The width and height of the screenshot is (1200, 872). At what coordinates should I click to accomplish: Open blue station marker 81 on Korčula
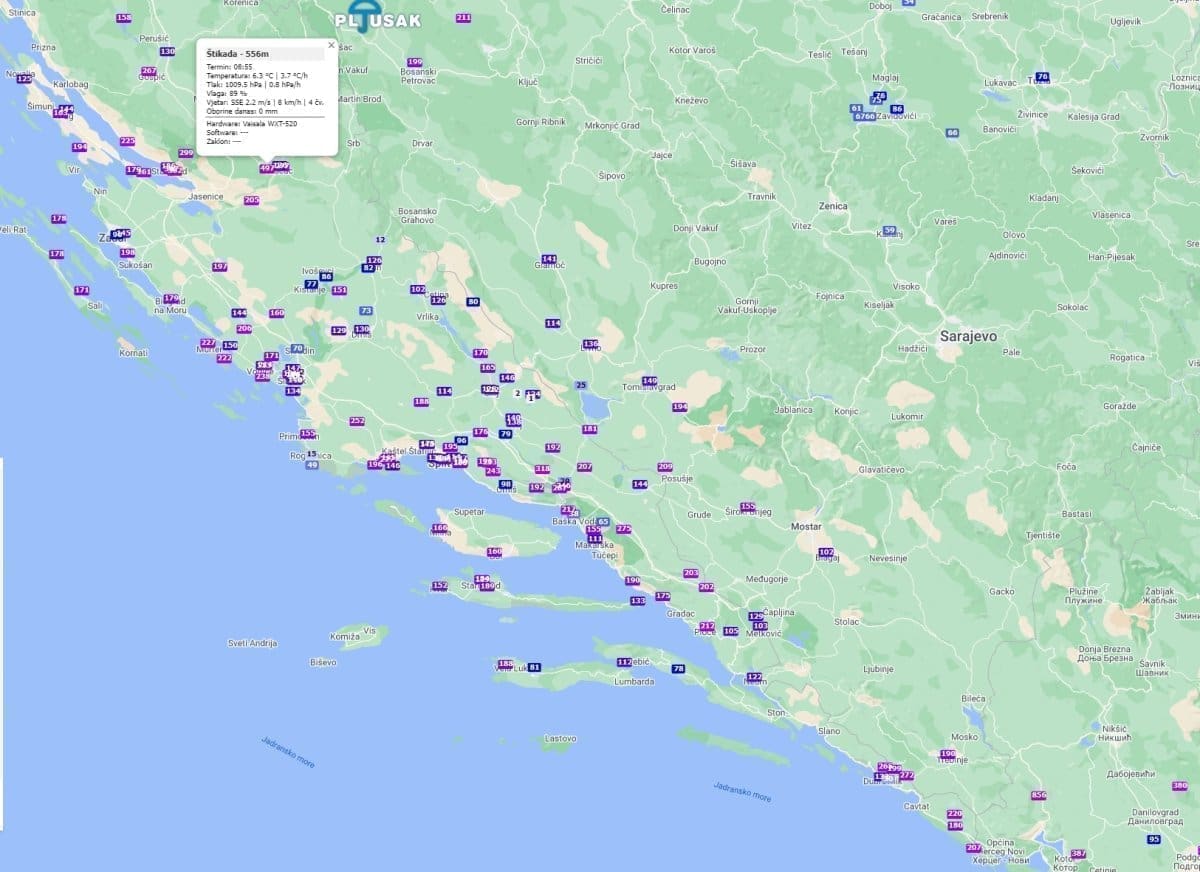[x=535, y=667]
